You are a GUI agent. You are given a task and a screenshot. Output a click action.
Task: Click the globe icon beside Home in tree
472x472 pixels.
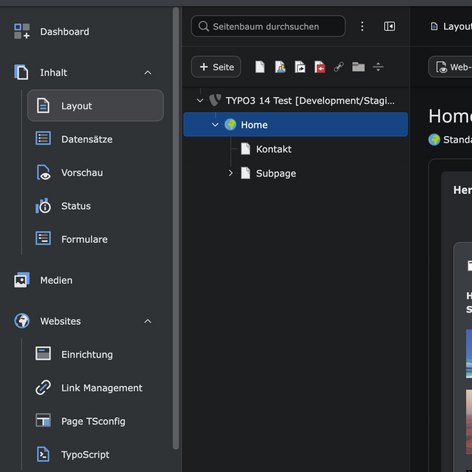pos(230,125)
